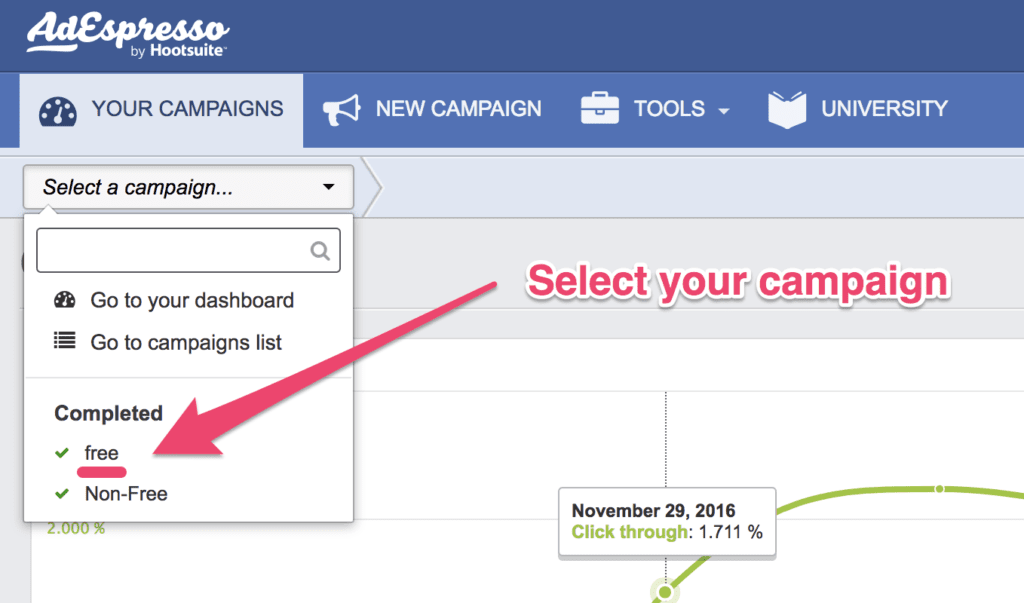
Task: Click the briefcase Tools icon
Action: [600, 109]
